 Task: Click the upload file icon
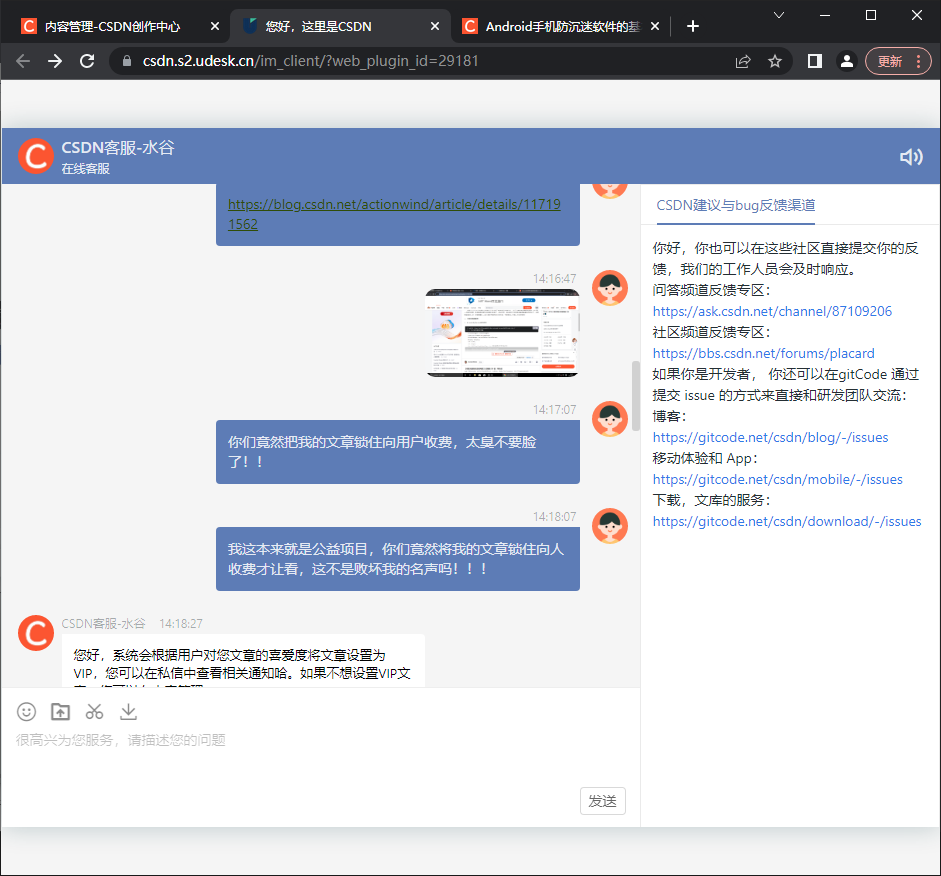pyautogui.click(x=60, y=712)
